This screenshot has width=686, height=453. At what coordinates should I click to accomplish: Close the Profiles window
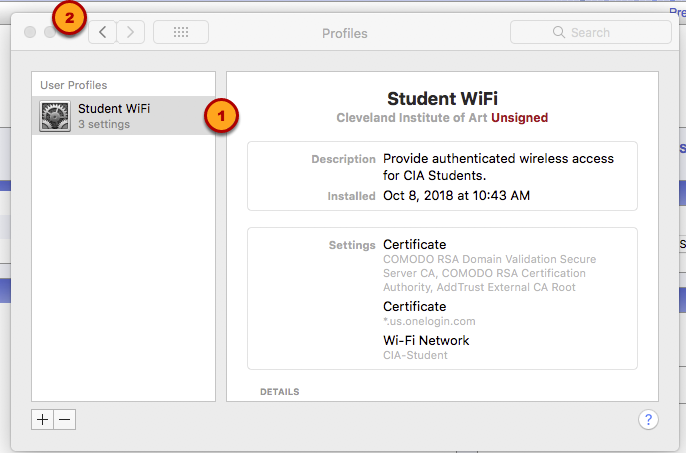(x=30, y=32)
